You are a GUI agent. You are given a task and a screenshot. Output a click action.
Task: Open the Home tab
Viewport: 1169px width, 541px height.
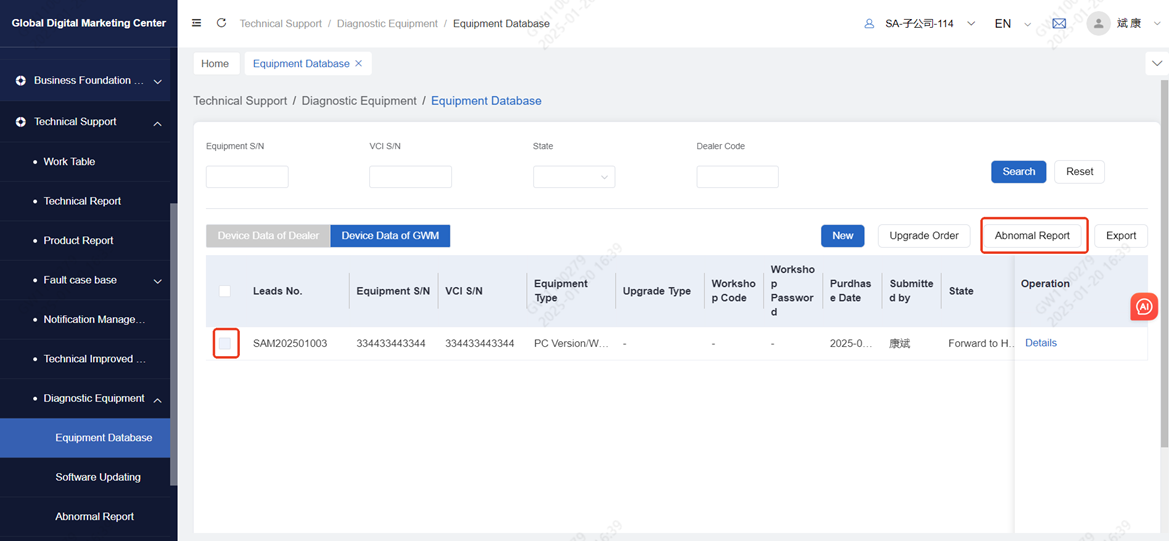(215, 64)
